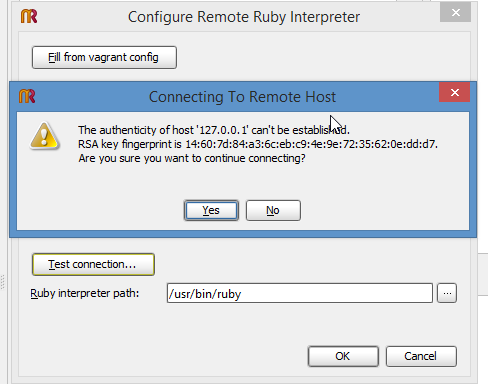Viewport: 488px width, 384px height.
Task: Click the yellow warning triangle icon
Action: pos(44,136)
